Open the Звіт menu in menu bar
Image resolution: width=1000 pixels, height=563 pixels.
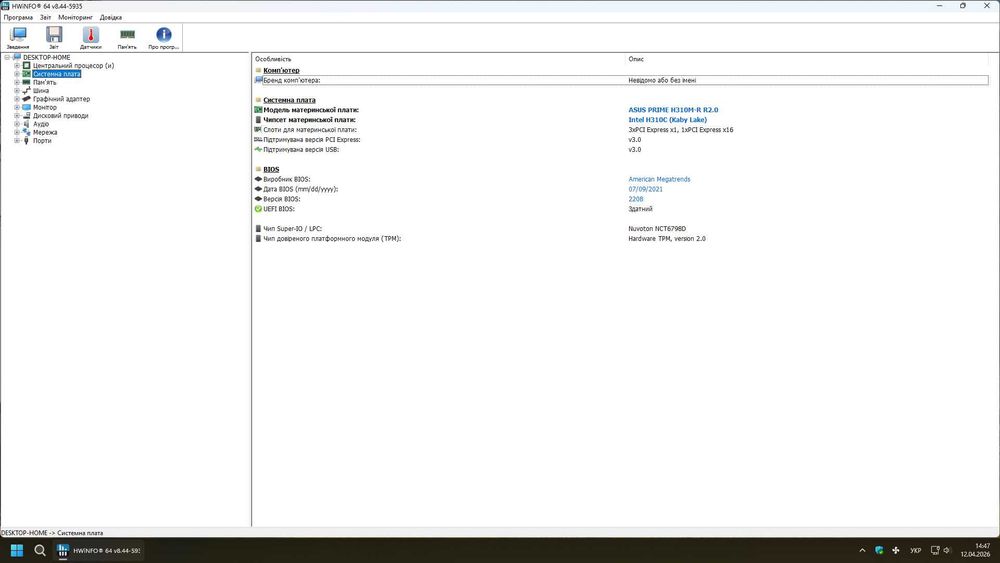pyautogui.click(x=46, y=17)
